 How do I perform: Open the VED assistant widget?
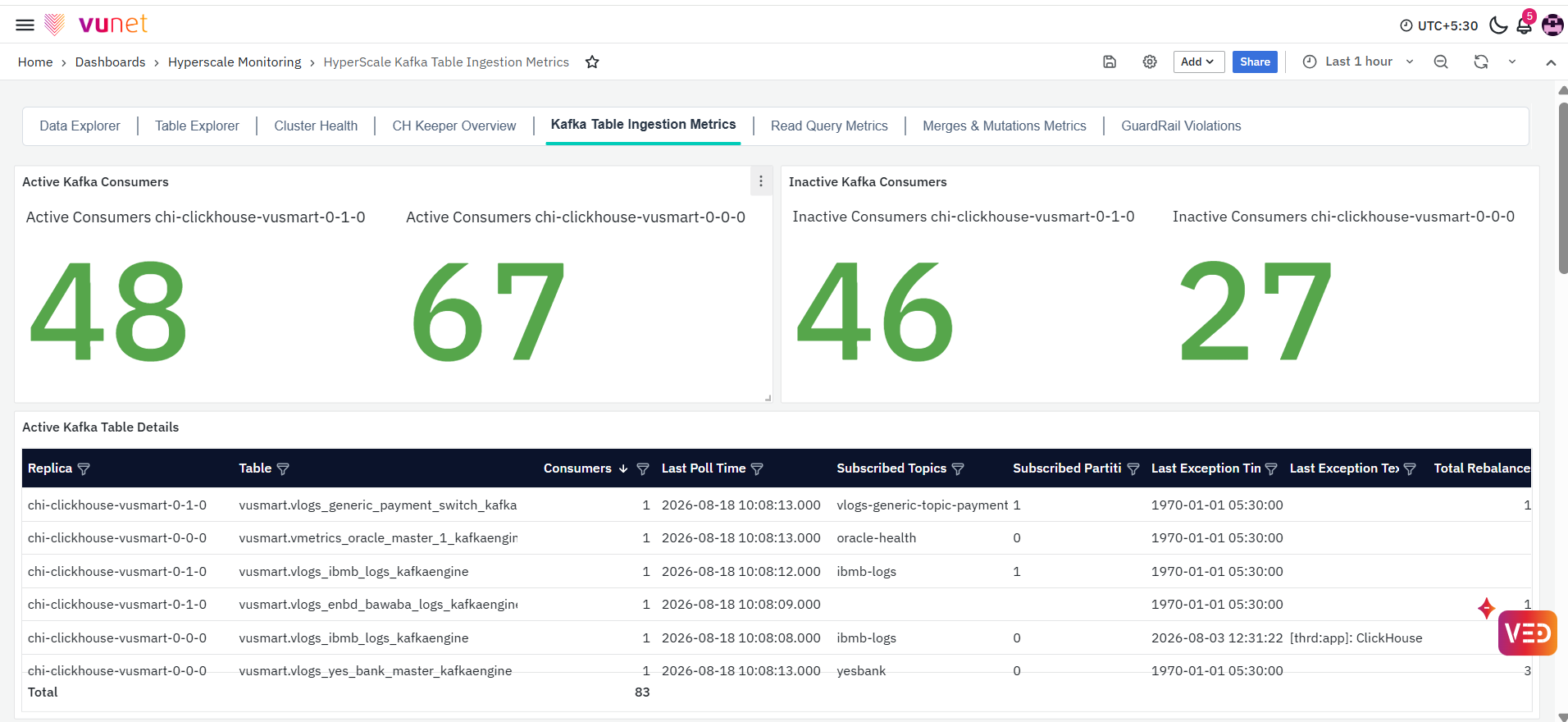[x=1527, y=633]
